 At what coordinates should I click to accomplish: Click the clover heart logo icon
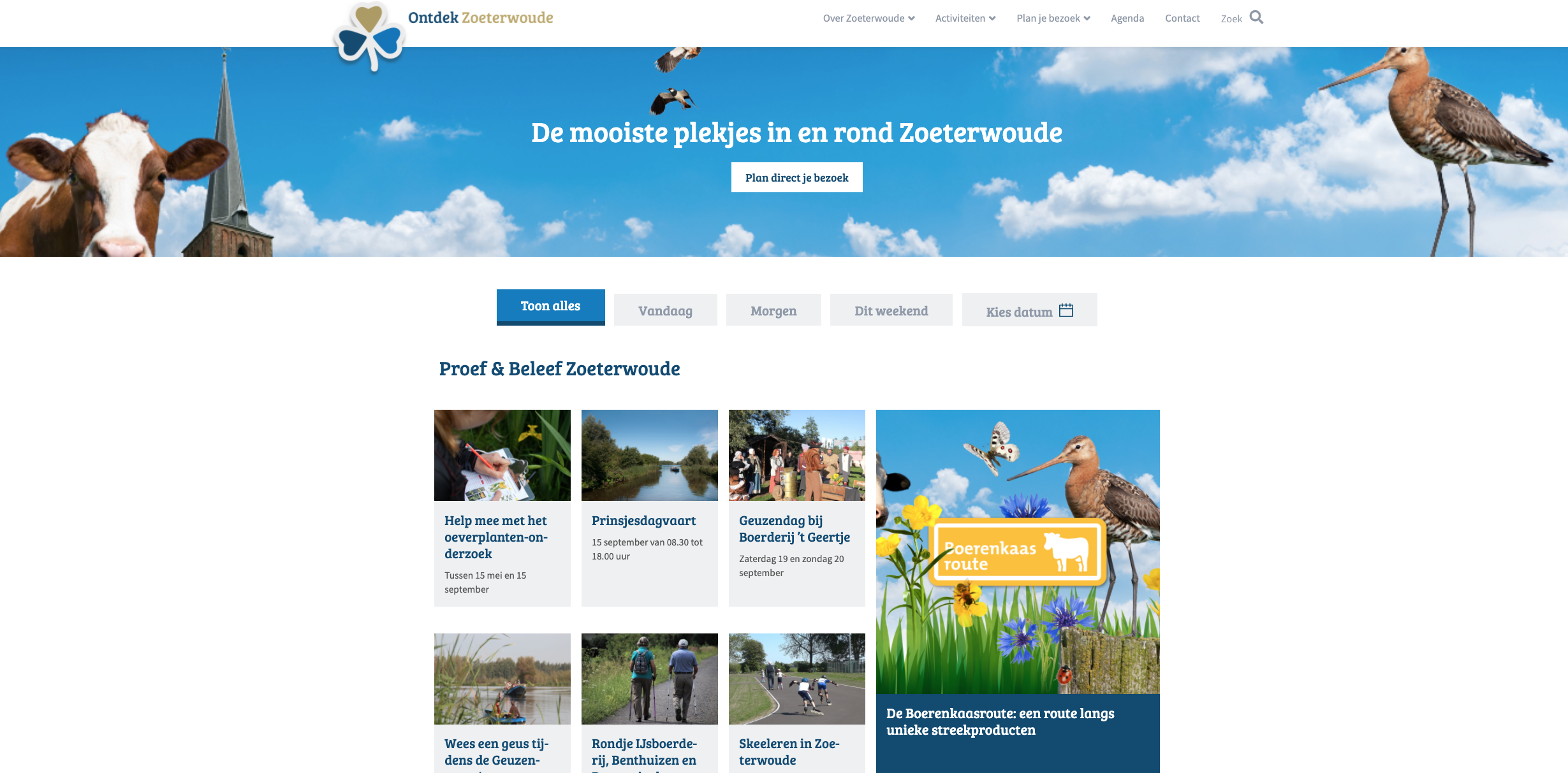[370, 37]
